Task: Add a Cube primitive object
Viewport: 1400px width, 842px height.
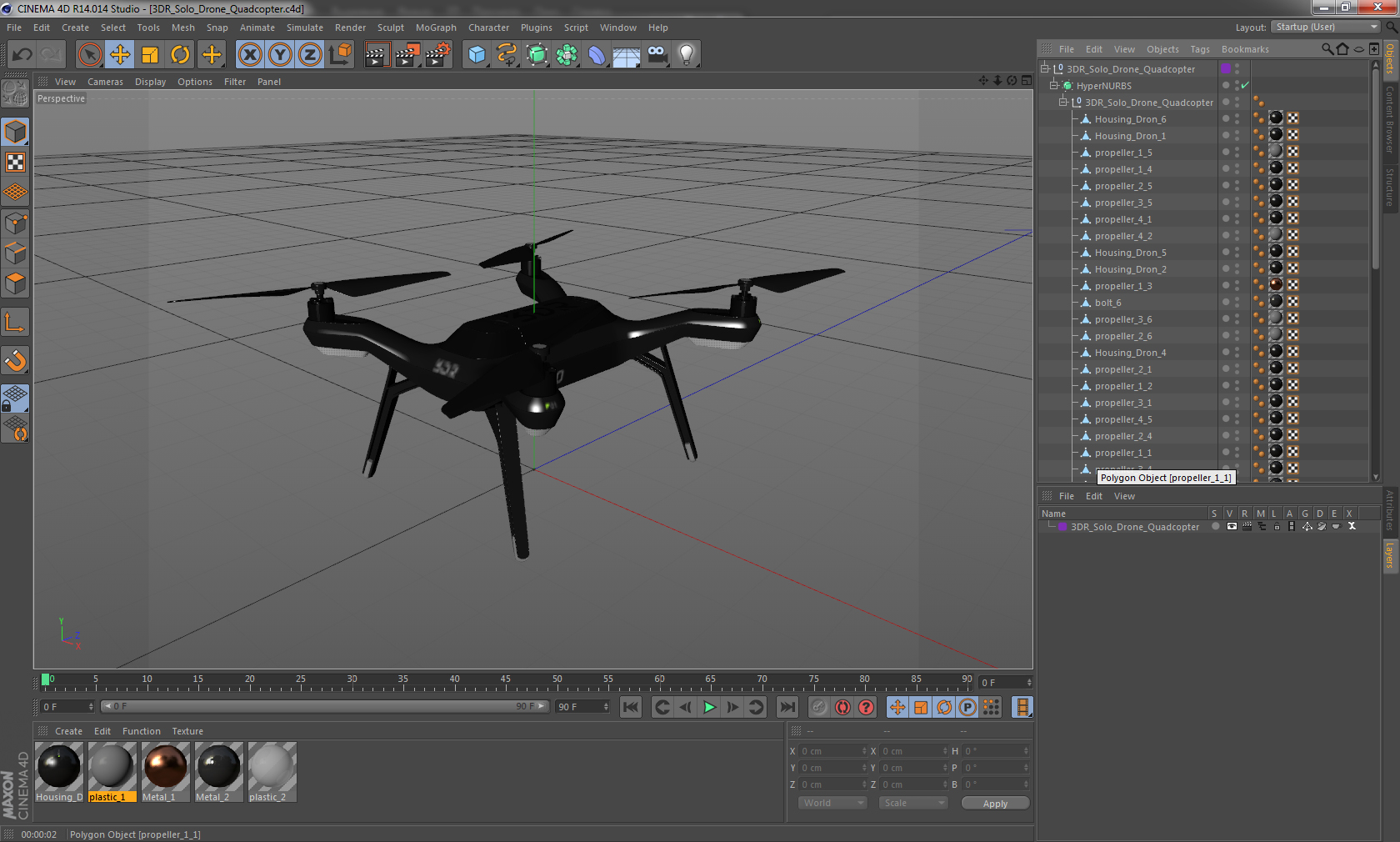Action: pos(477,55)
